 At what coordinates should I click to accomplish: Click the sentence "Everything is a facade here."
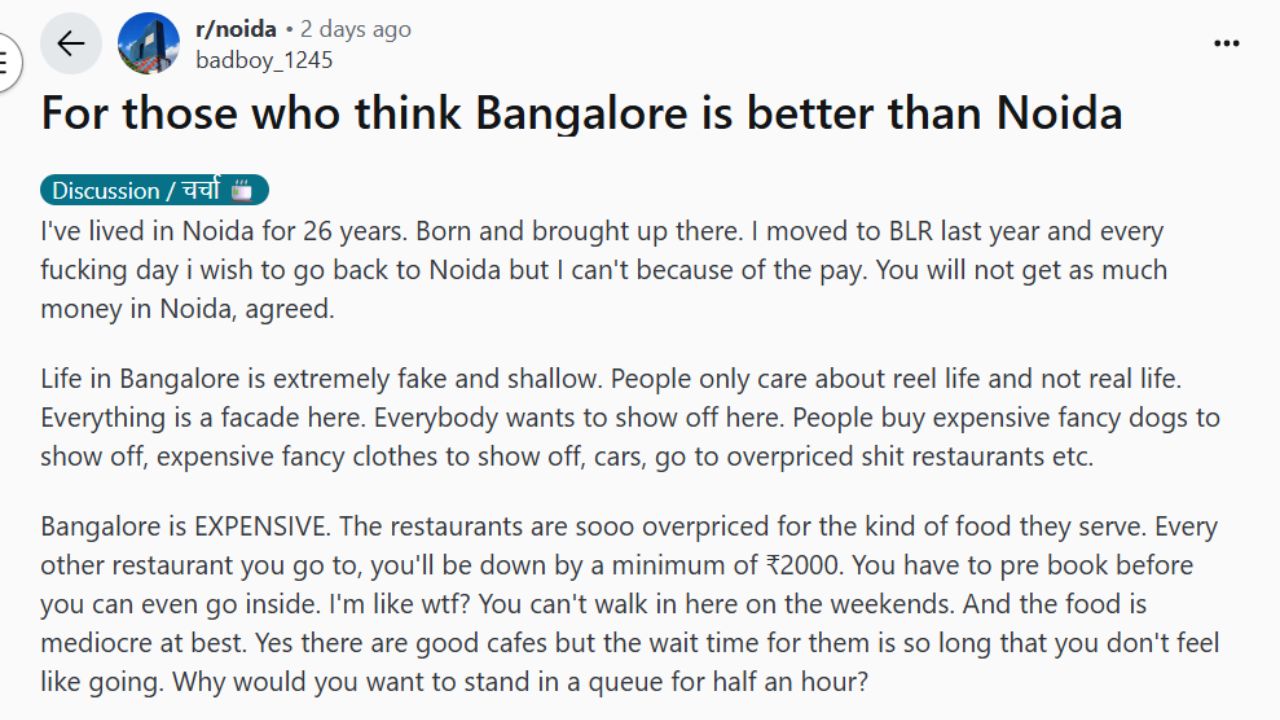click(203, 417)
